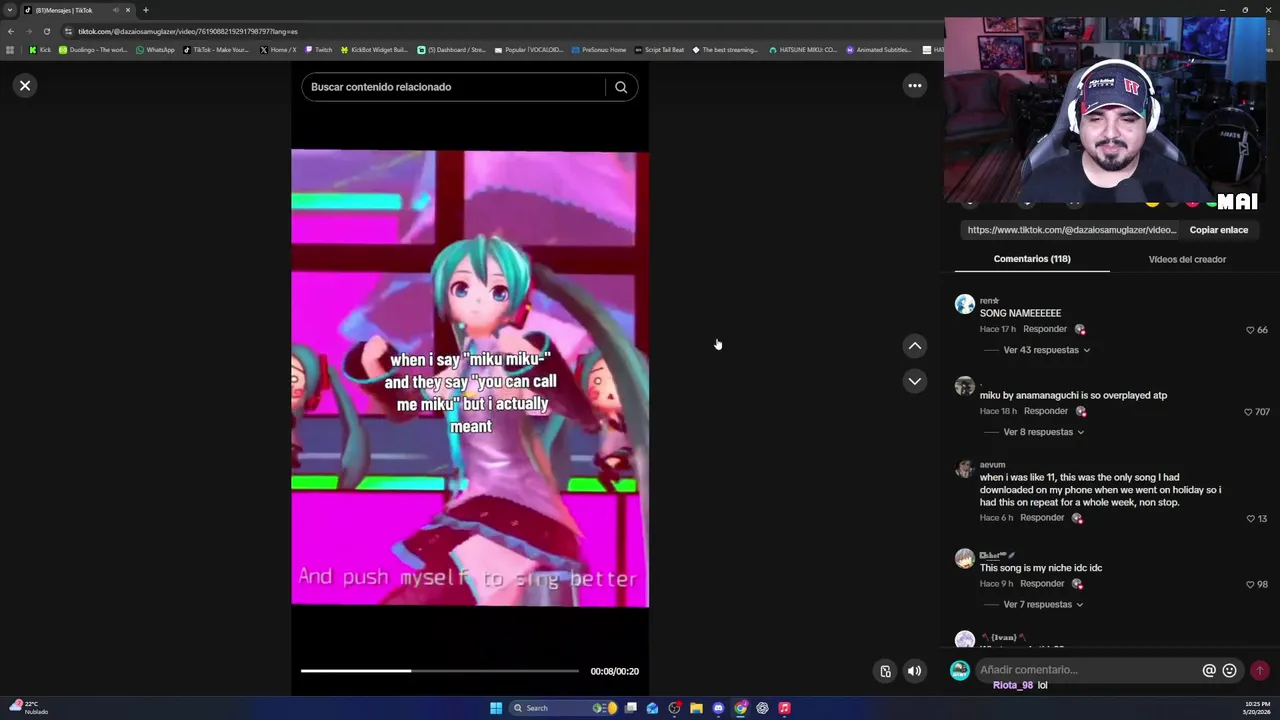Toggle the auto-scroll icon beside the volume
The width and height of the screenshot is (1280, 720).
[x=885, y=671]
